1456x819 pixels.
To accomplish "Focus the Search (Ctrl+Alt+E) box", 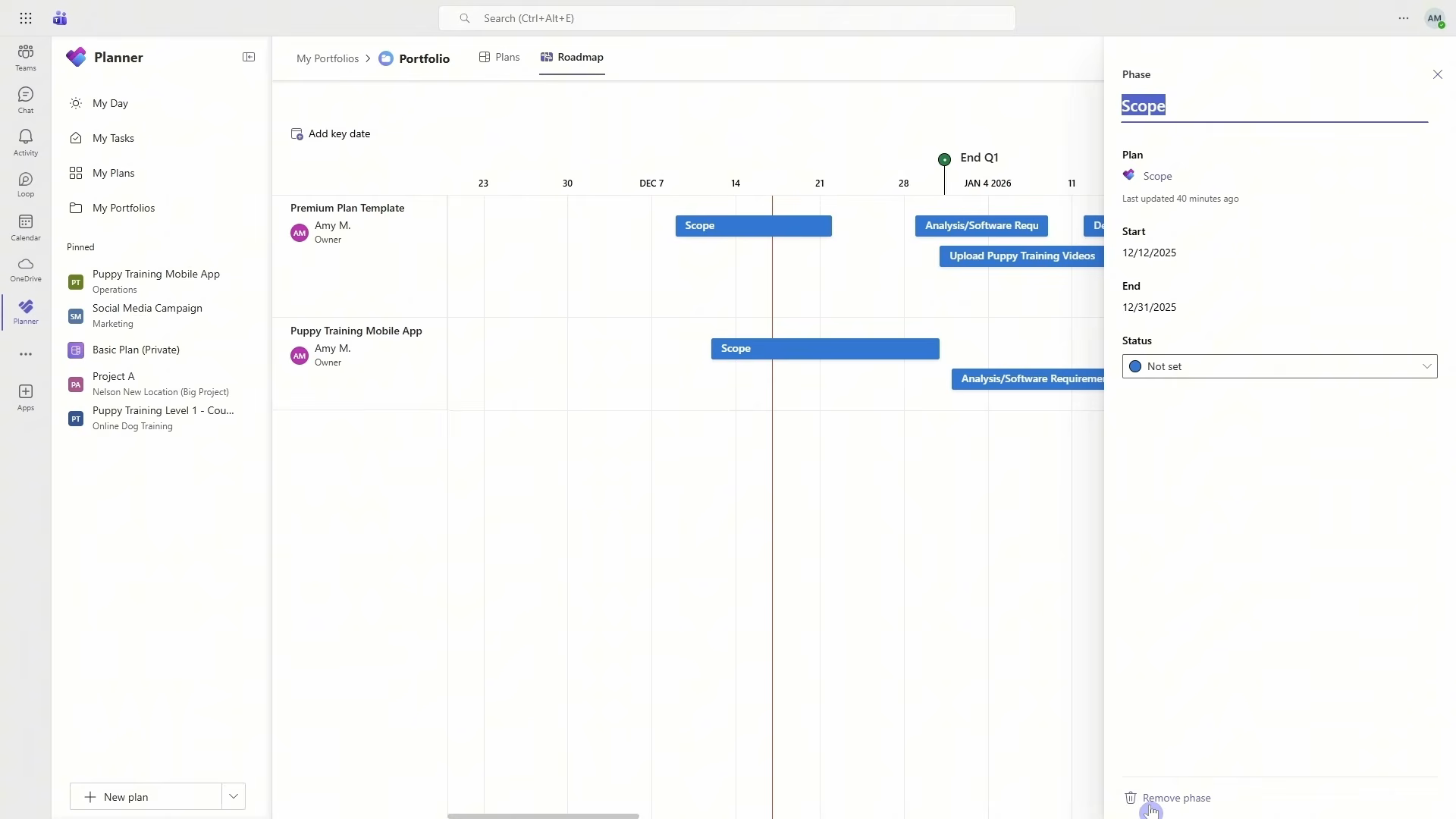I will pos(726,18).
